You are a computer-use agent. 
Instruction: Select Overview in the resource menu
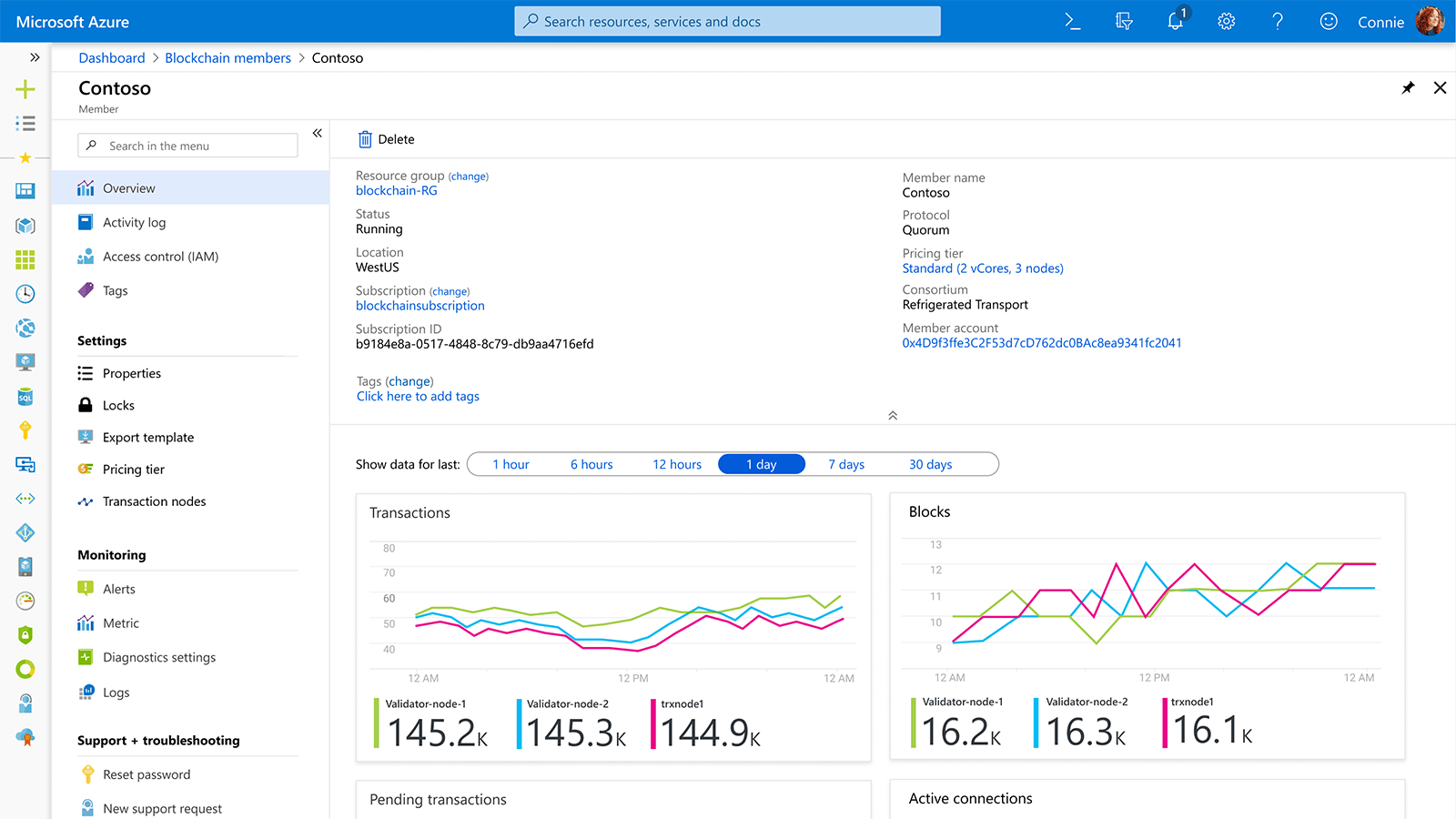pyautogui.click(x=190, y=188)
